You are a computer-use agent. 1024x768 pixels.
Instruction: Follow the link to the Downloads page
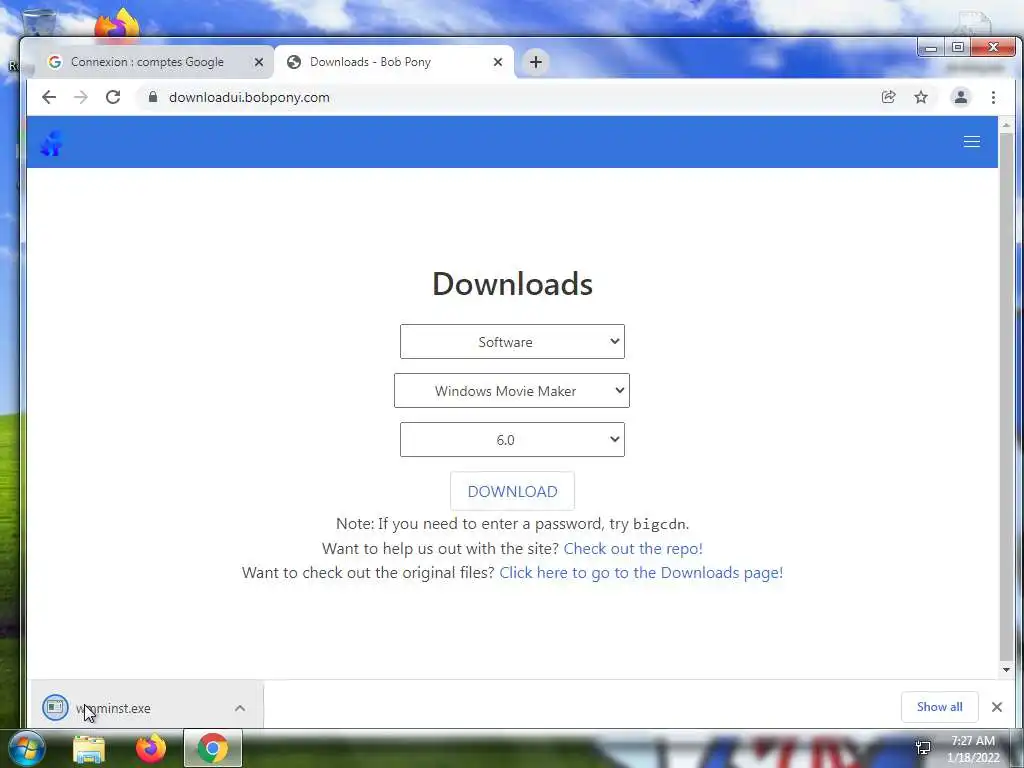tap(641, 573)
